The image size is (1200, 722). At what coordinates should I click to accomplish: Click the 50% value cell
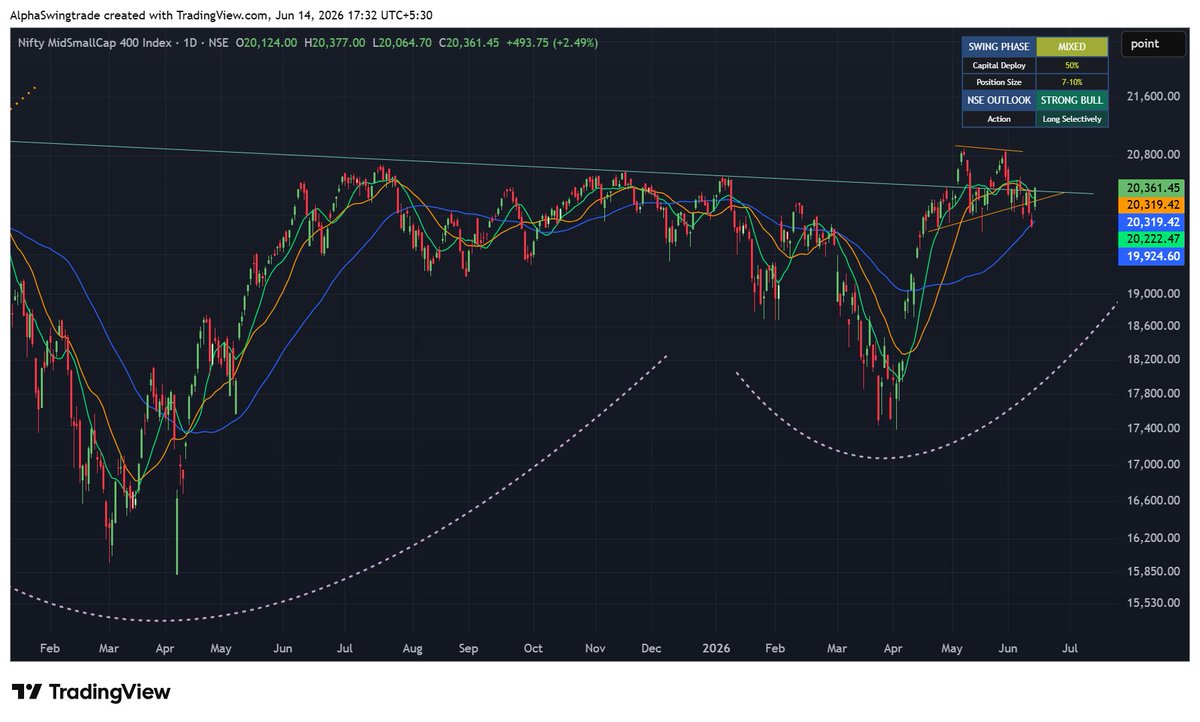click(x=1072, y=65)
